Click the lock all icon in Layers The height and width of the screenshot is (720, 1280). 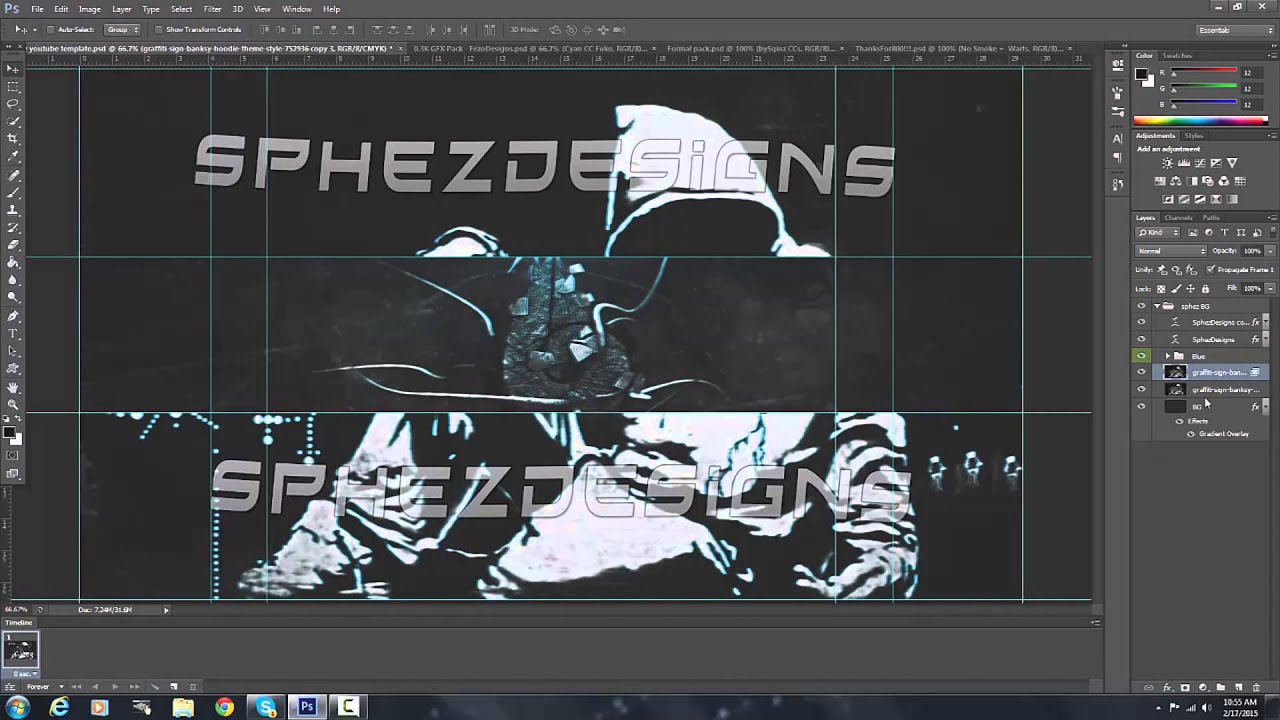click(x=1205, y=289)
